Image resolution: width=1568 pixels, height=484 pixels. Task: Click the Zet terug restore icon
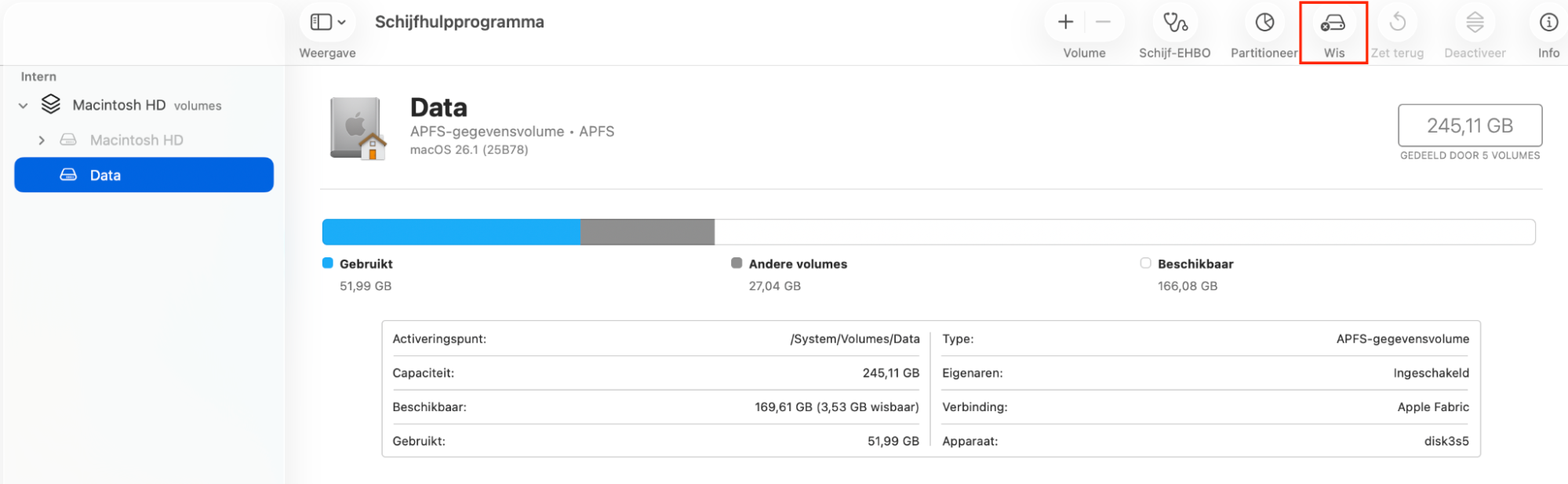coord(1397,23)
